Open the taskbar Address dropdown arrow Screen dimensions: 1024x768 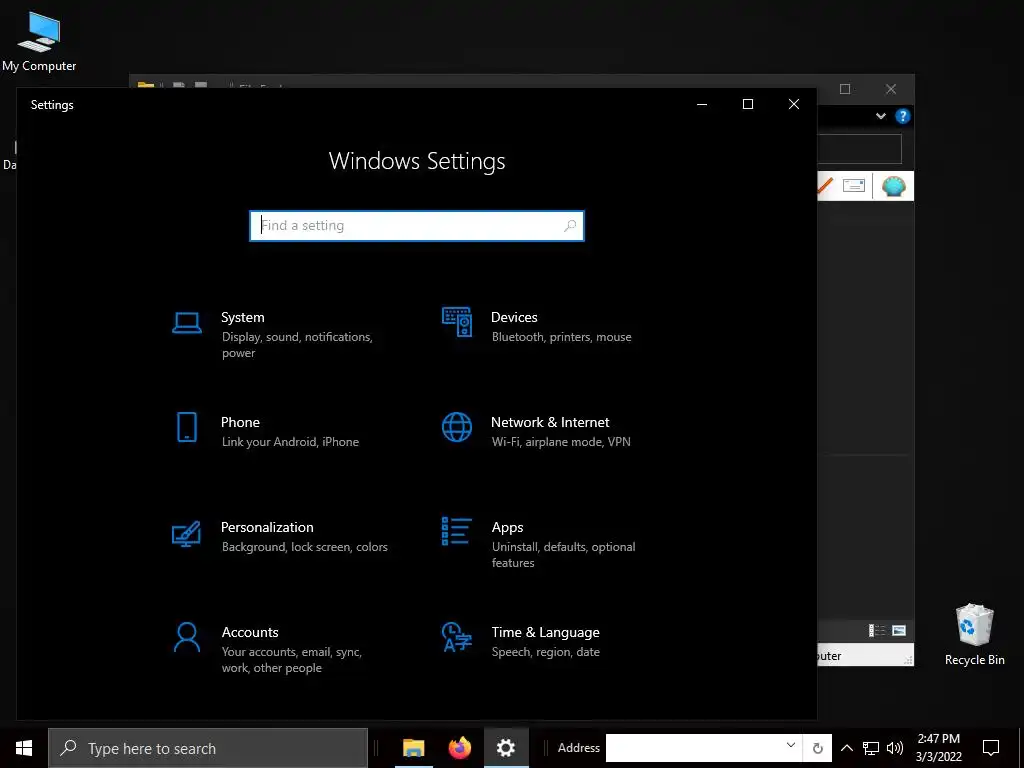(790, 745)
